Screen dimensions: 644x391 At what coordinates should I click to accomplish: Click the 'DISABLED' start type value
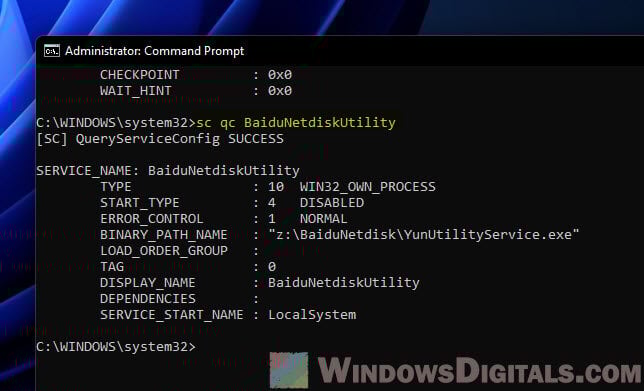pyautogui.click(x=332, y=203)
